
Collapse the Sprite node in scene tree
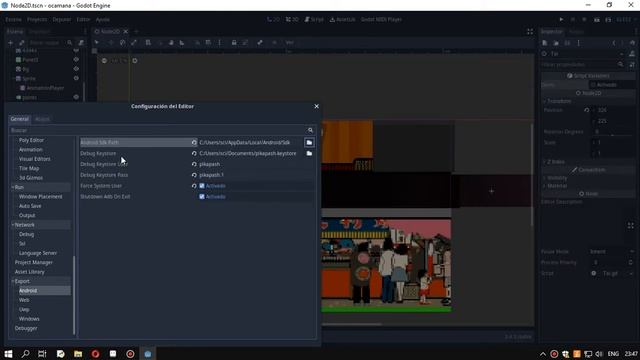tap(13, 78)
